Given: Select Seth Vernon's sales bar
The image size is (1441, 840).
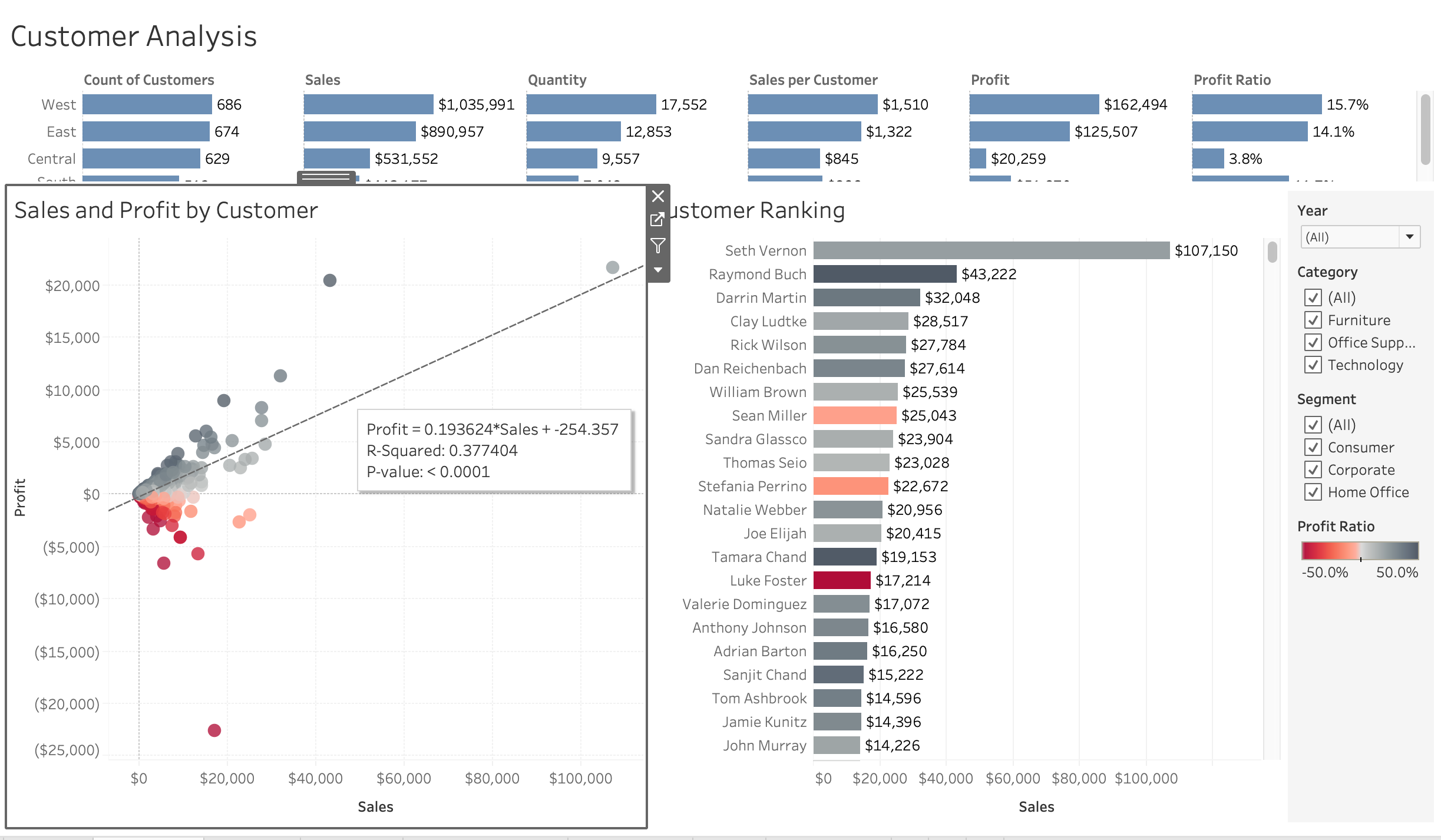Looking at the screenshot, I should point(991,250).
